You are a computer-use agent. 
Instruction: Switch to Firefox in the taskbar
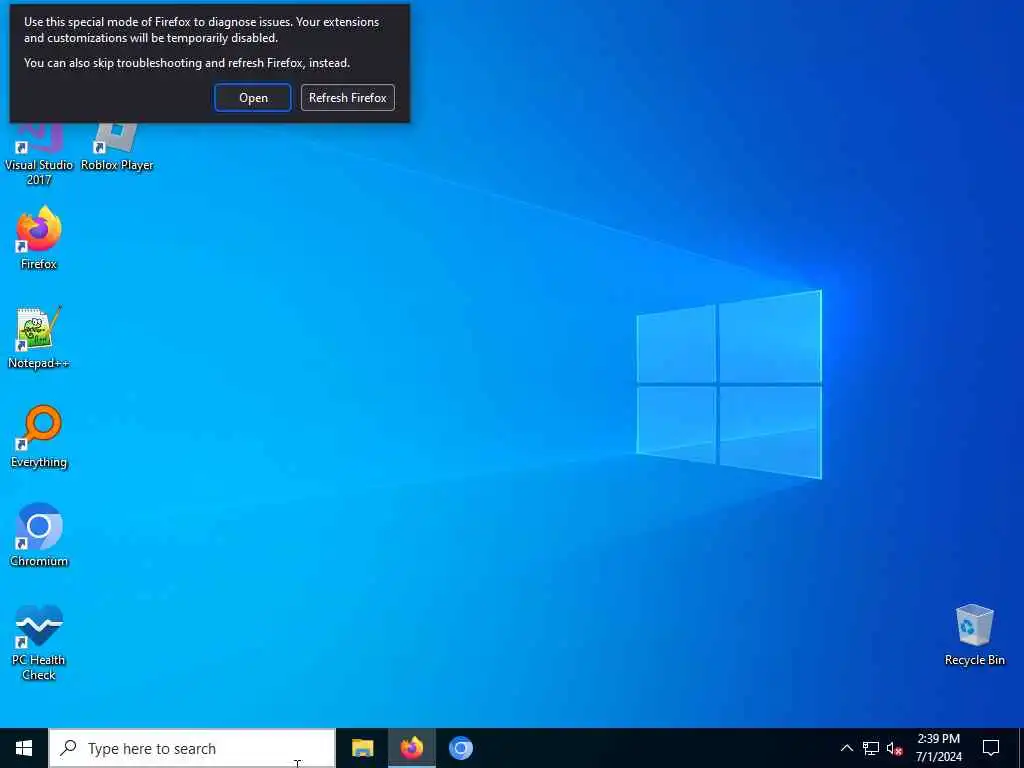point(411,748)
